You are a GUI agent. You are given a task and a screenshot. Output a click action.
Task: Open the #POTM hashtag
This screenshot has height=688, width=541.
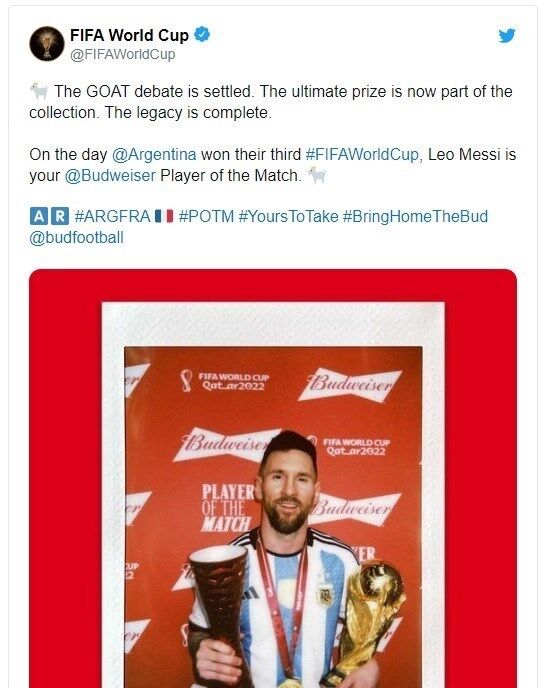[206, 216]
